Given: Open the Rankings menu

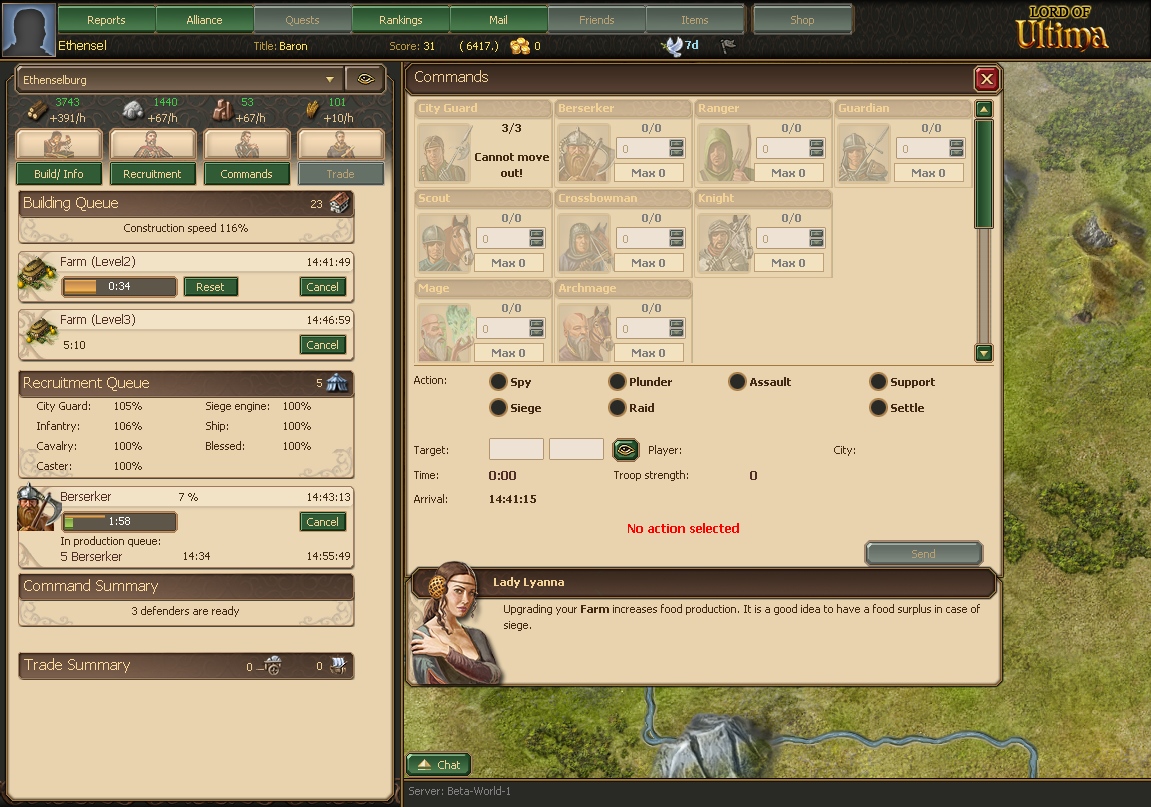Looking at the screenshot, I should [x=401, y=20].
